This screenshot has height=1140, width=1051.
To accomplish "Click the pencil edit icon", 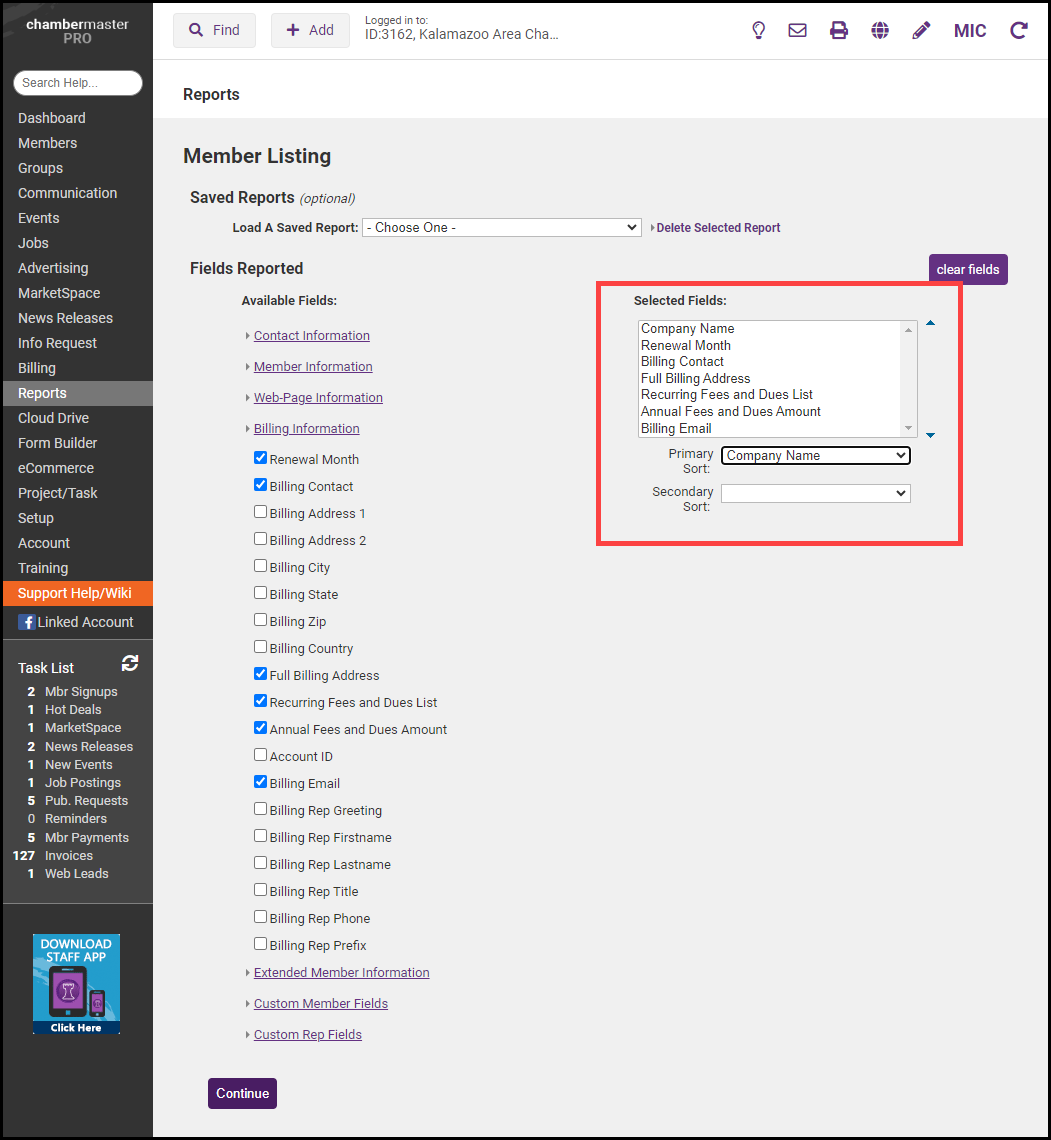I will pyautogui.click(x=921, y=30).
